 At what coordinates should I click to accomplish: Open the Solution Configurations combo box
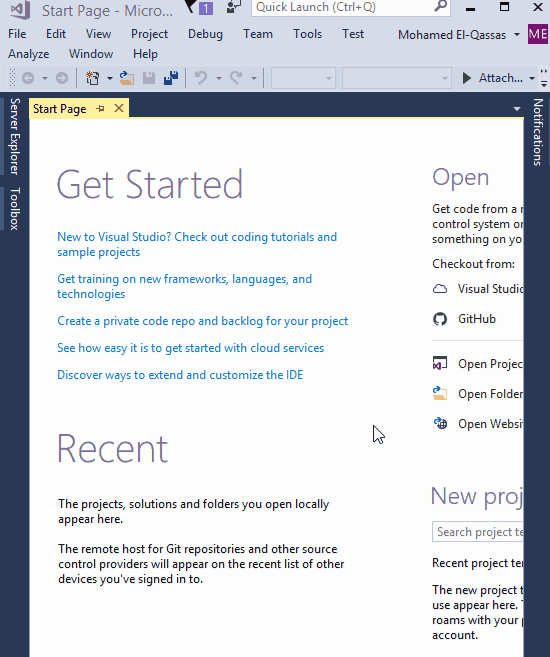pos(303,78)
